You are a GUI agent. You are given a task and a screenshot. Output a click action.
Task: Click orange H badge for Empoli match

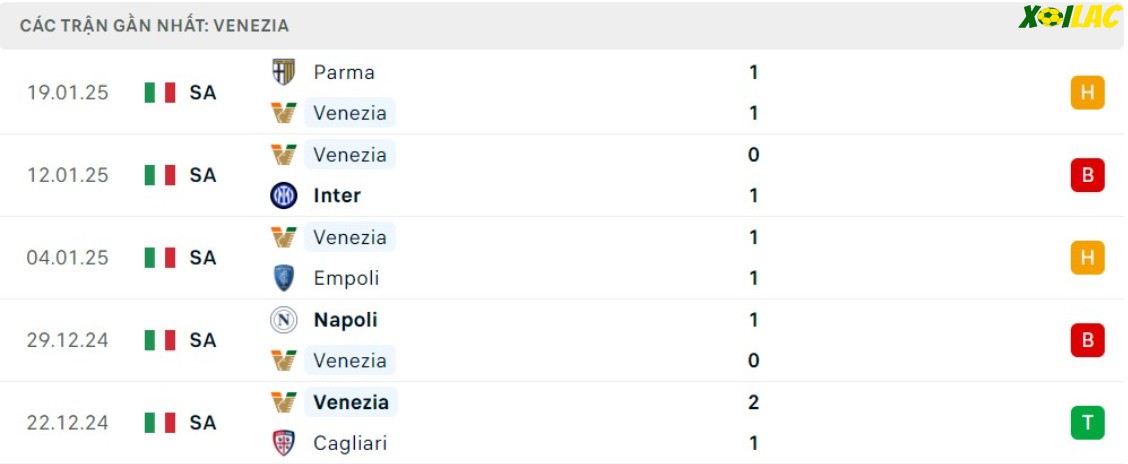pos(1087,258)
